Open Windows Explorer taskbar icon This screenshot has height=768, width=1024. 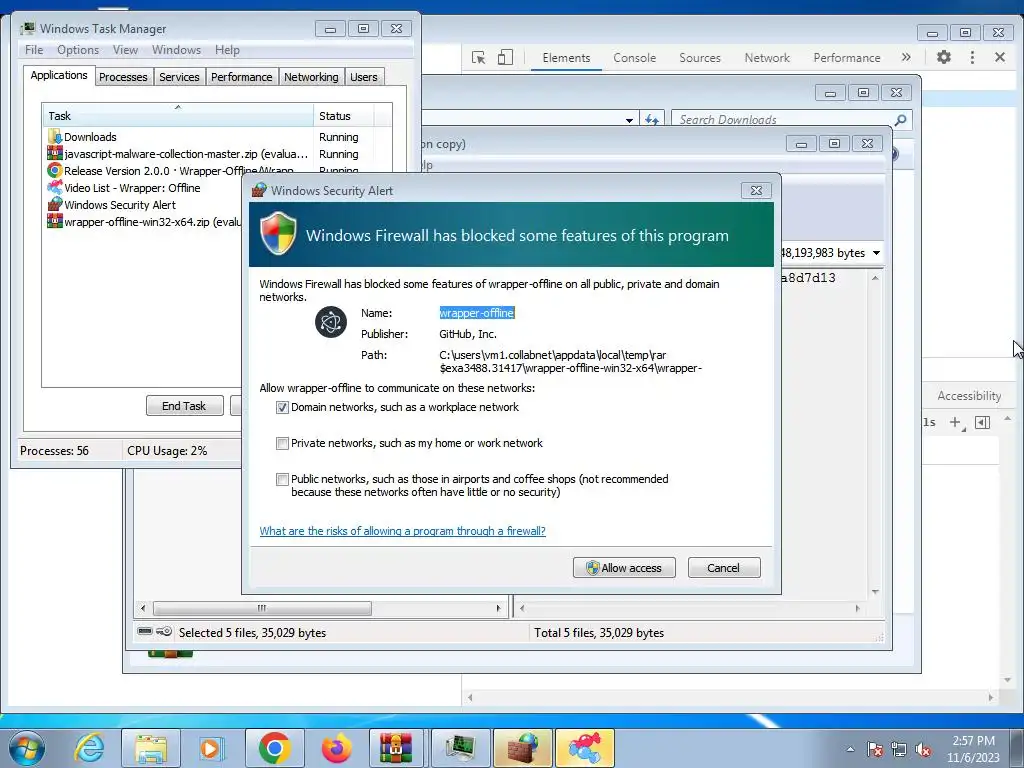[151, 748]
